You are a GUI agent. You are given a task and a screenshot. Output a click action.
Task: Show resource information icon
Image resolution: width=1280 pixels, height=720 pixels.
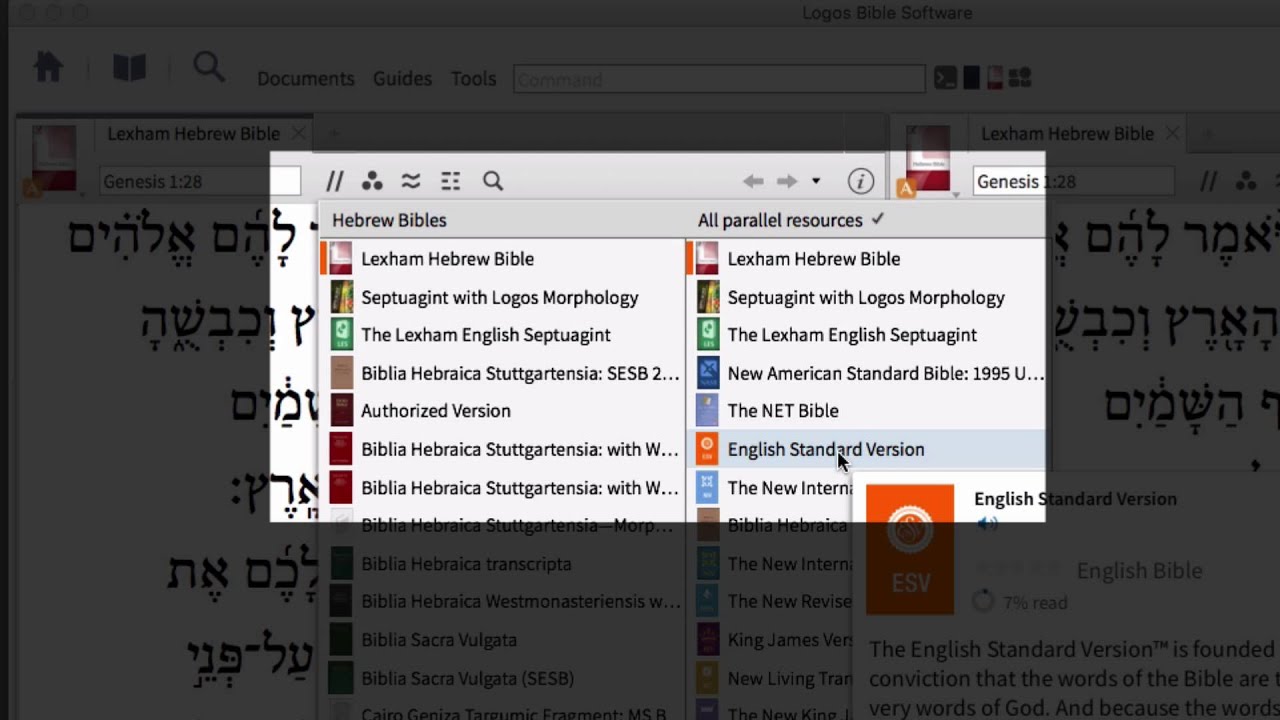861,181
